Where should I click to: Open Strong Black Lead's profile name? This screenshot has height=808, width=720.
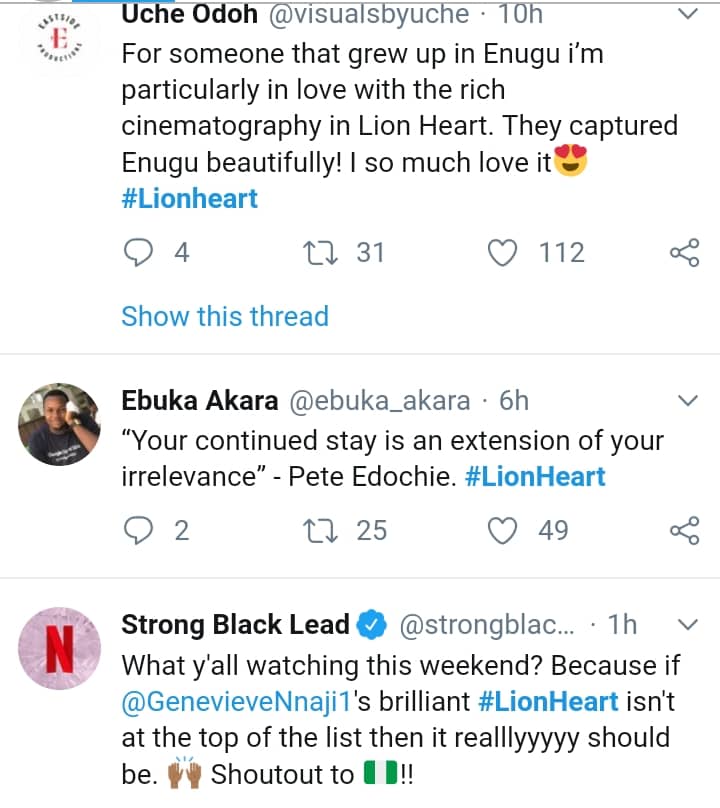[235, 625]
